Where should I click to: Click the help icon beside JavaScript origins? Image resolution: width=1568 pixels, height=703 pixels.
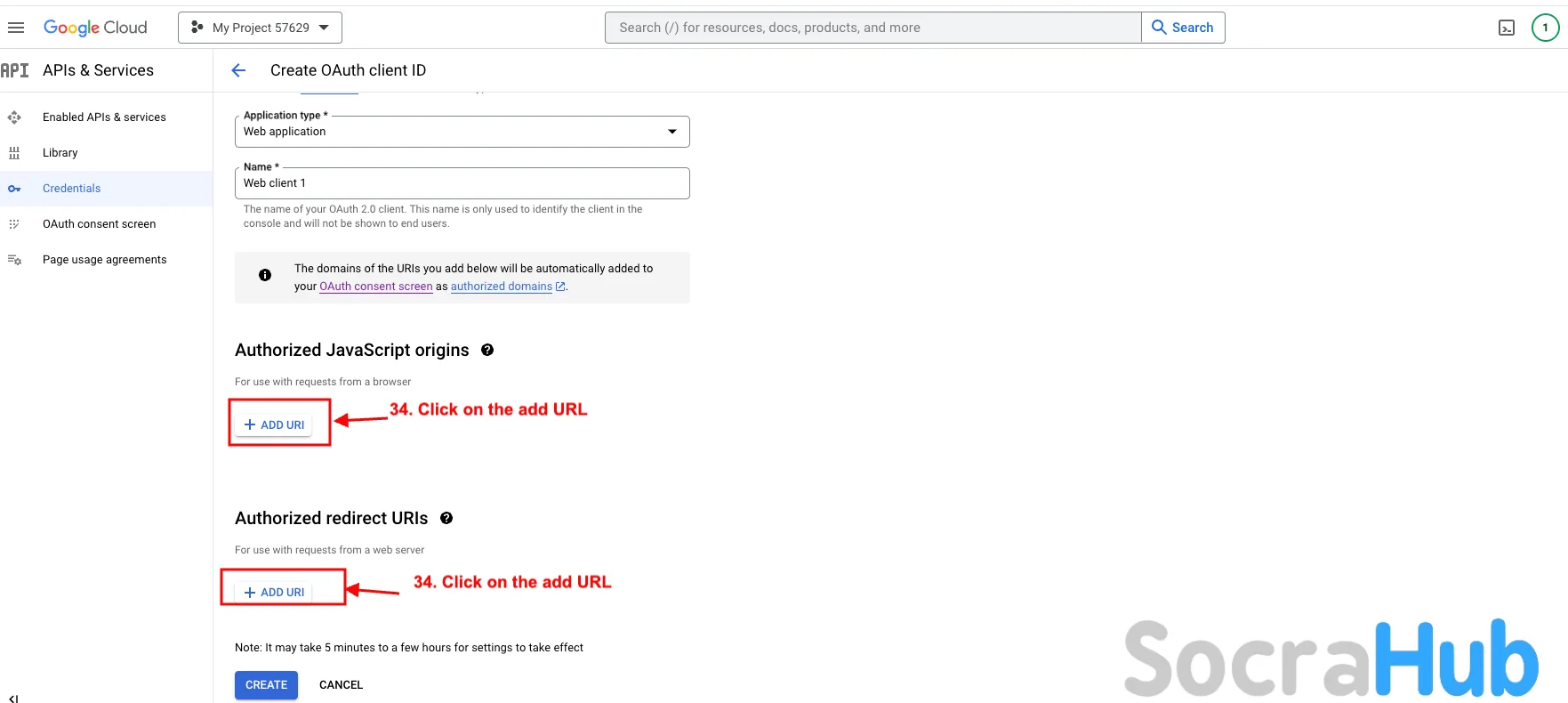[x=487, y=350]
